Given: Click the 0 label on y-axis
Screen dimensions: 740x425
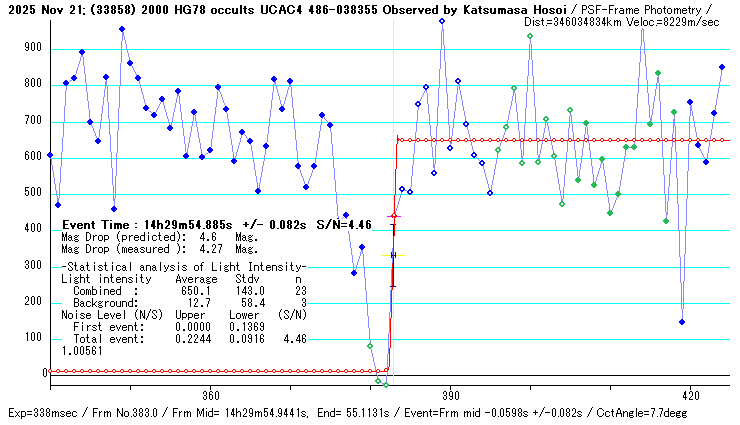Looking at the screenshot, I should 45,373.
